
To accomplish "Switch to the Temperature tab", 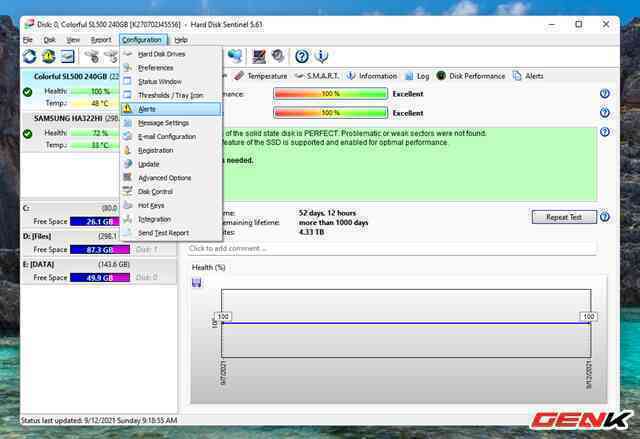I will click(x=261, y=76).
